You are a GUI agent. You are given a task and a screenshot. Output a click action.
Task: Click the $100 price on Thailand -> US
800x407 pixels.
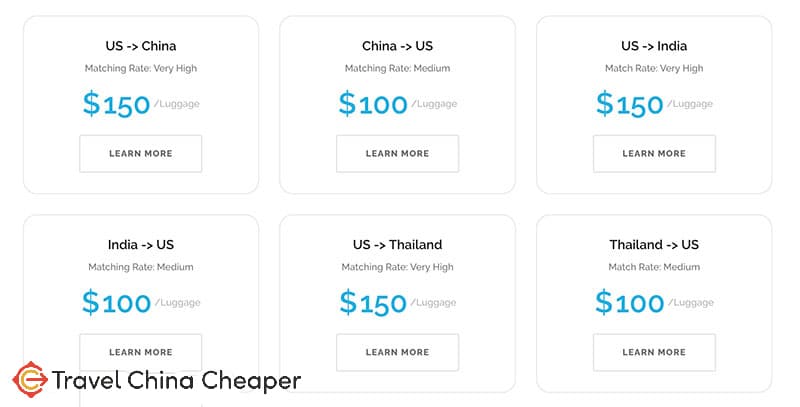pos(630,302)
